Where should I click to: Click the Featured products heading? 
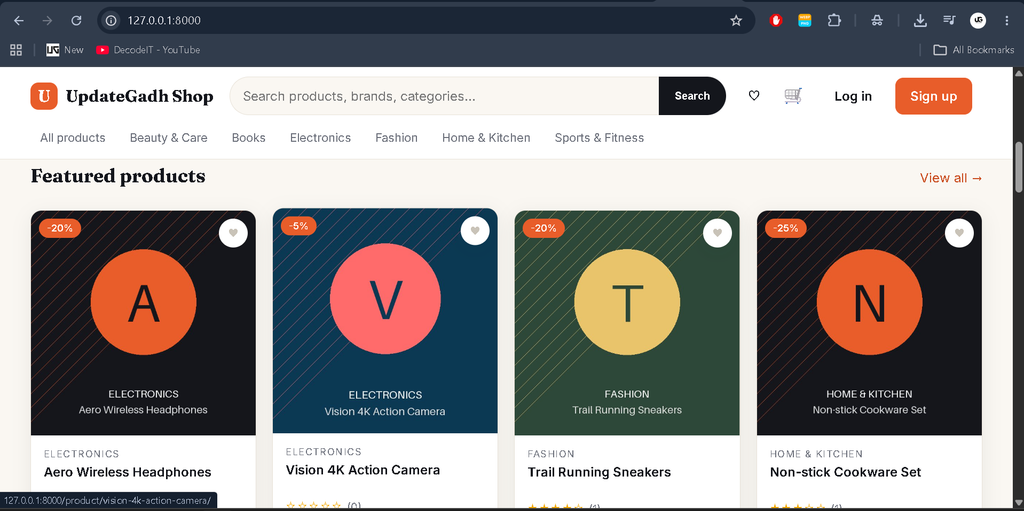118,176
